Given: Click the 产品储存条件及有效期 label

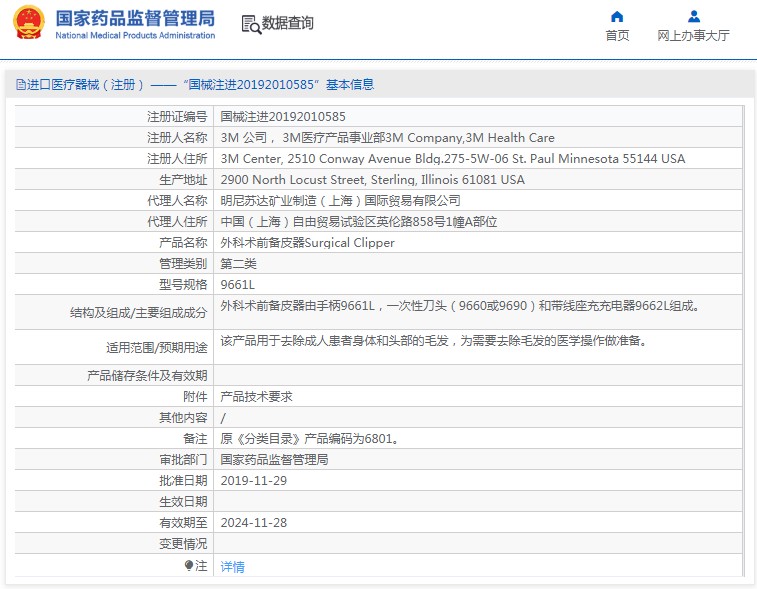Looking at the screenshot, I should click(x=147, y=376).
